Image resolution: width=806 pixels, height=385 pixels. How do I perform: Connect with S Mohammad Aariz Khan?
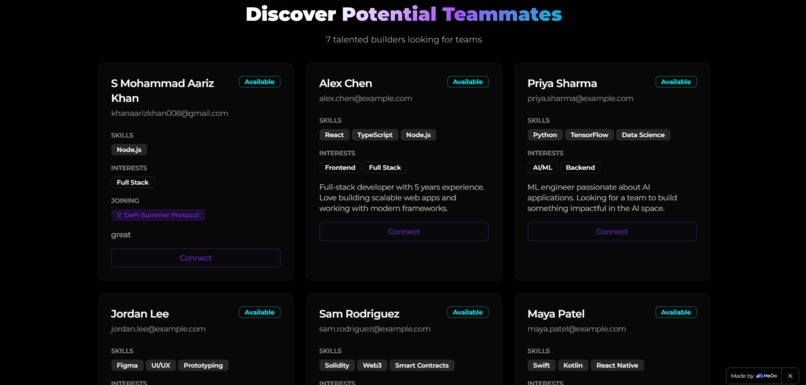click(195, 258)
